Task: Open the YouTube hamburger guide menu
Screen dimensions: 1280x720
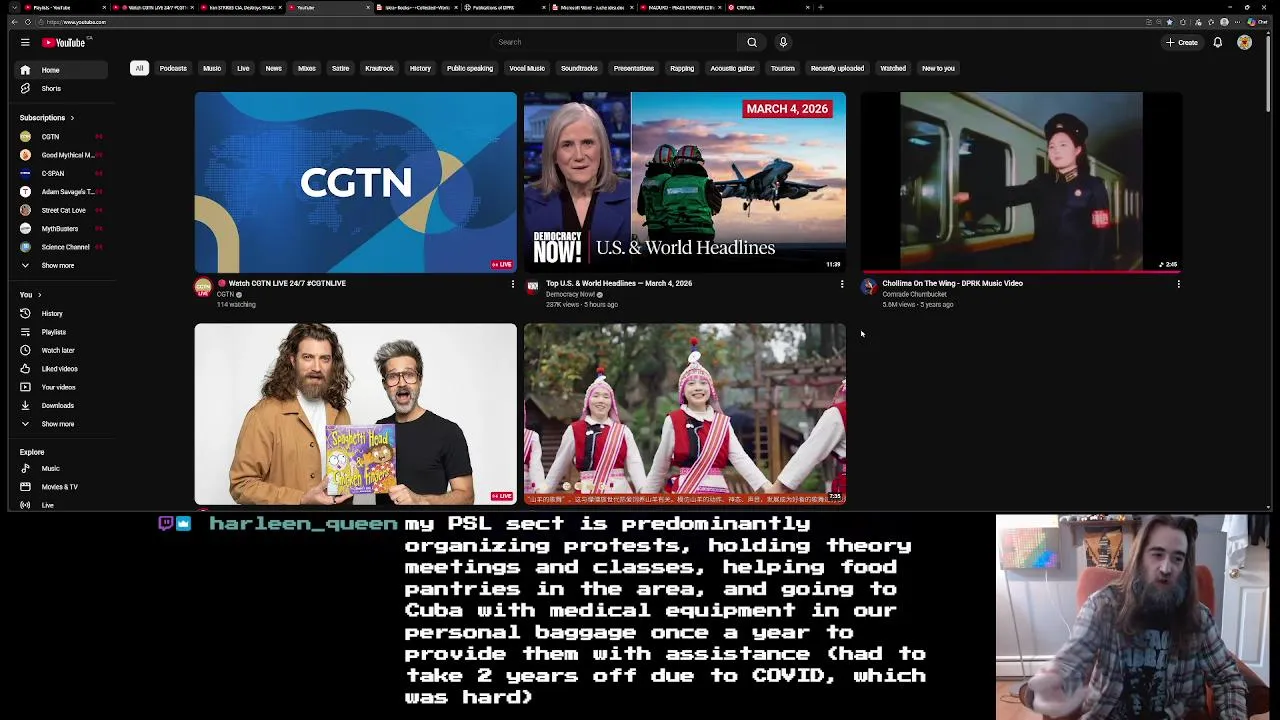Action: pyautogui.click(x=25, y=42)
